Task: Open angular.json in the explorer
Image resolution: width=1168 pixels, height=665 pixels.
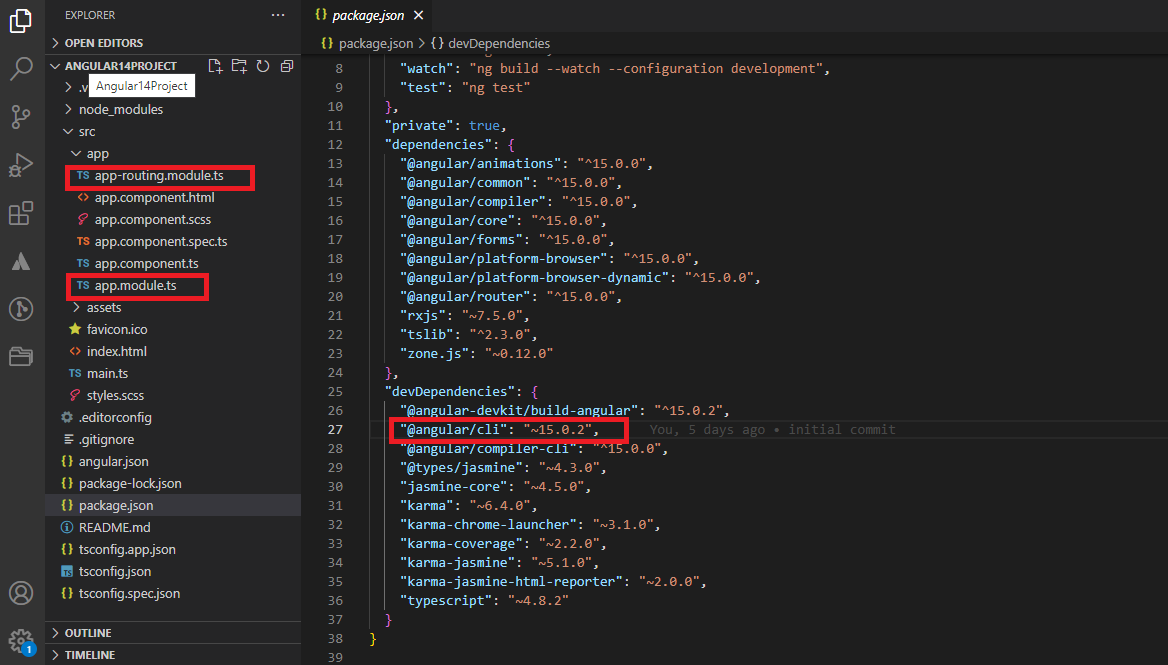Action: pos(113,461)
